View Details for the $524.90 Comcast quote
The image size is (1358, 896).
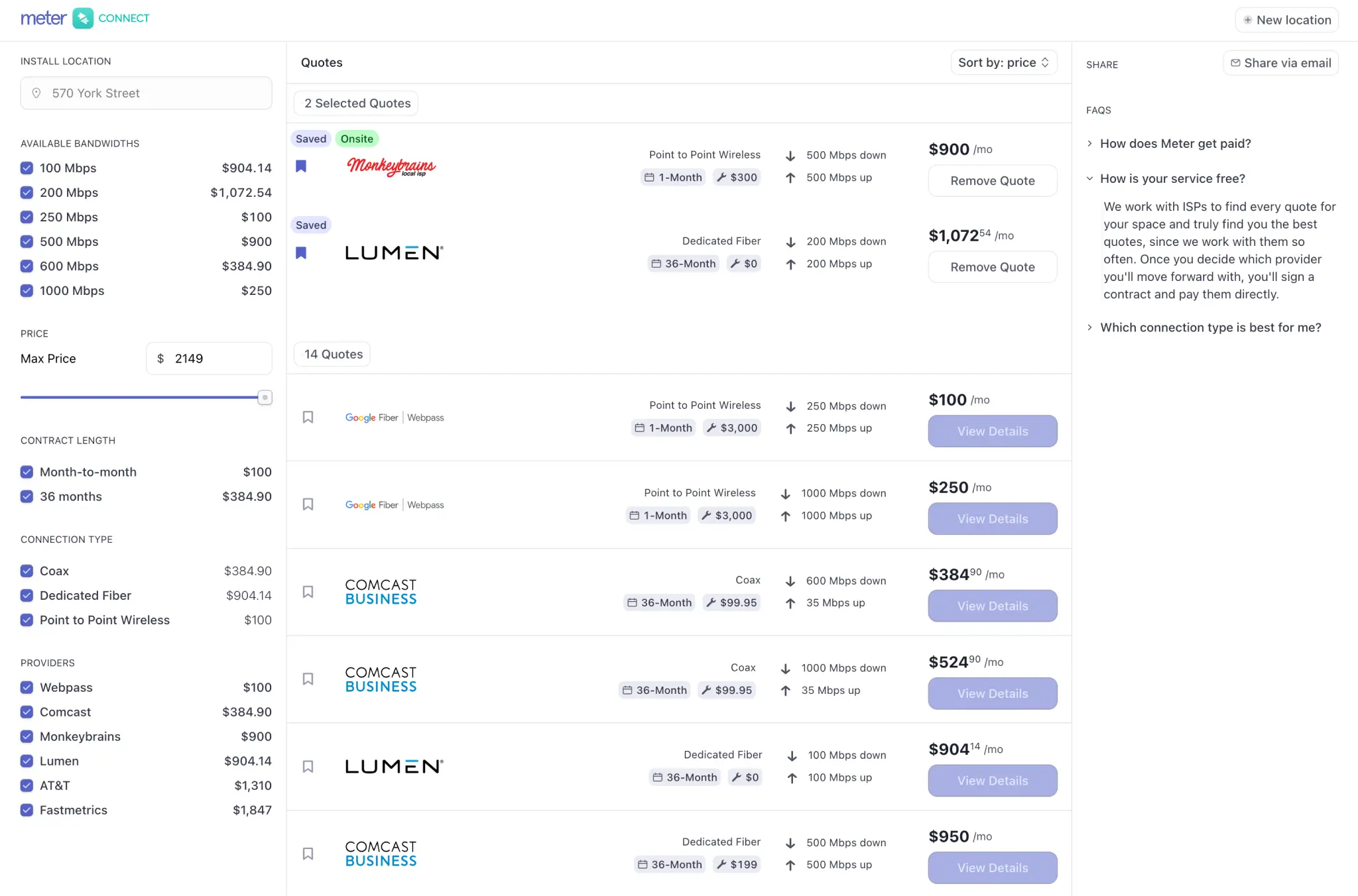click(x=993, y=694)
